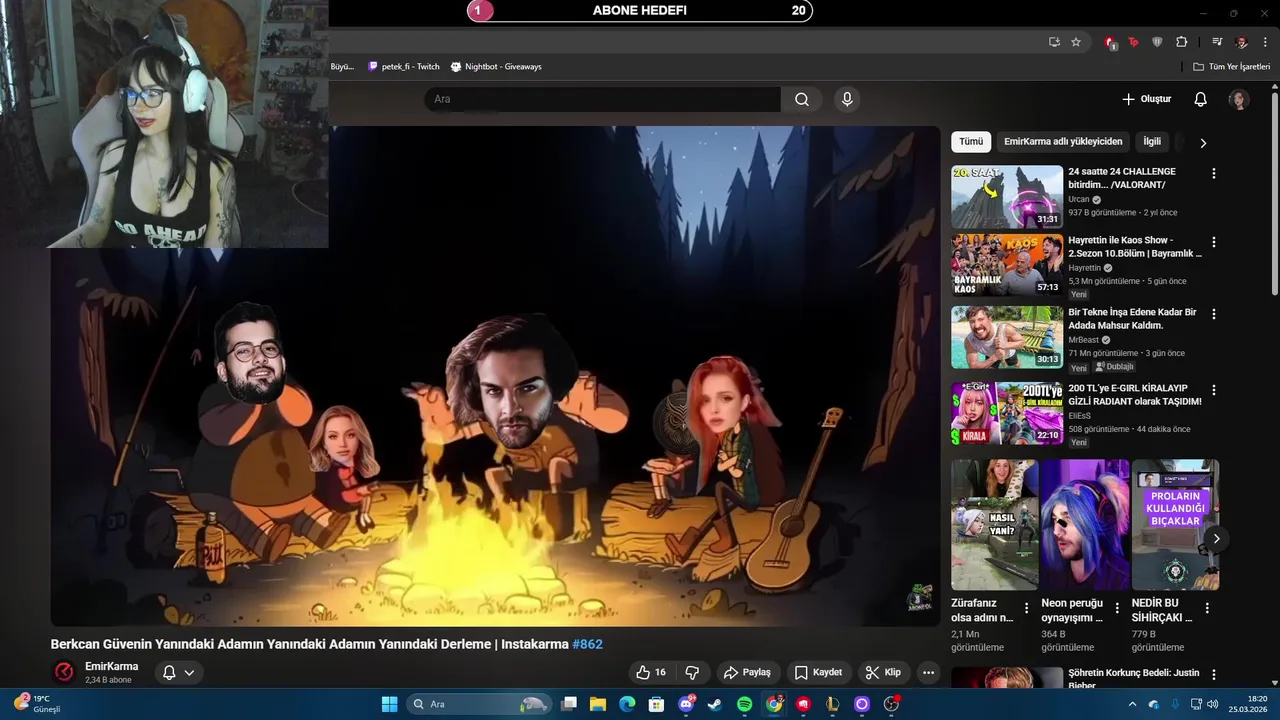Viewport: 1280px width, 720px height.
Task: Open the MrBeast Bir Tekne İnşa thumbnail
Action: pos(1007,337)
